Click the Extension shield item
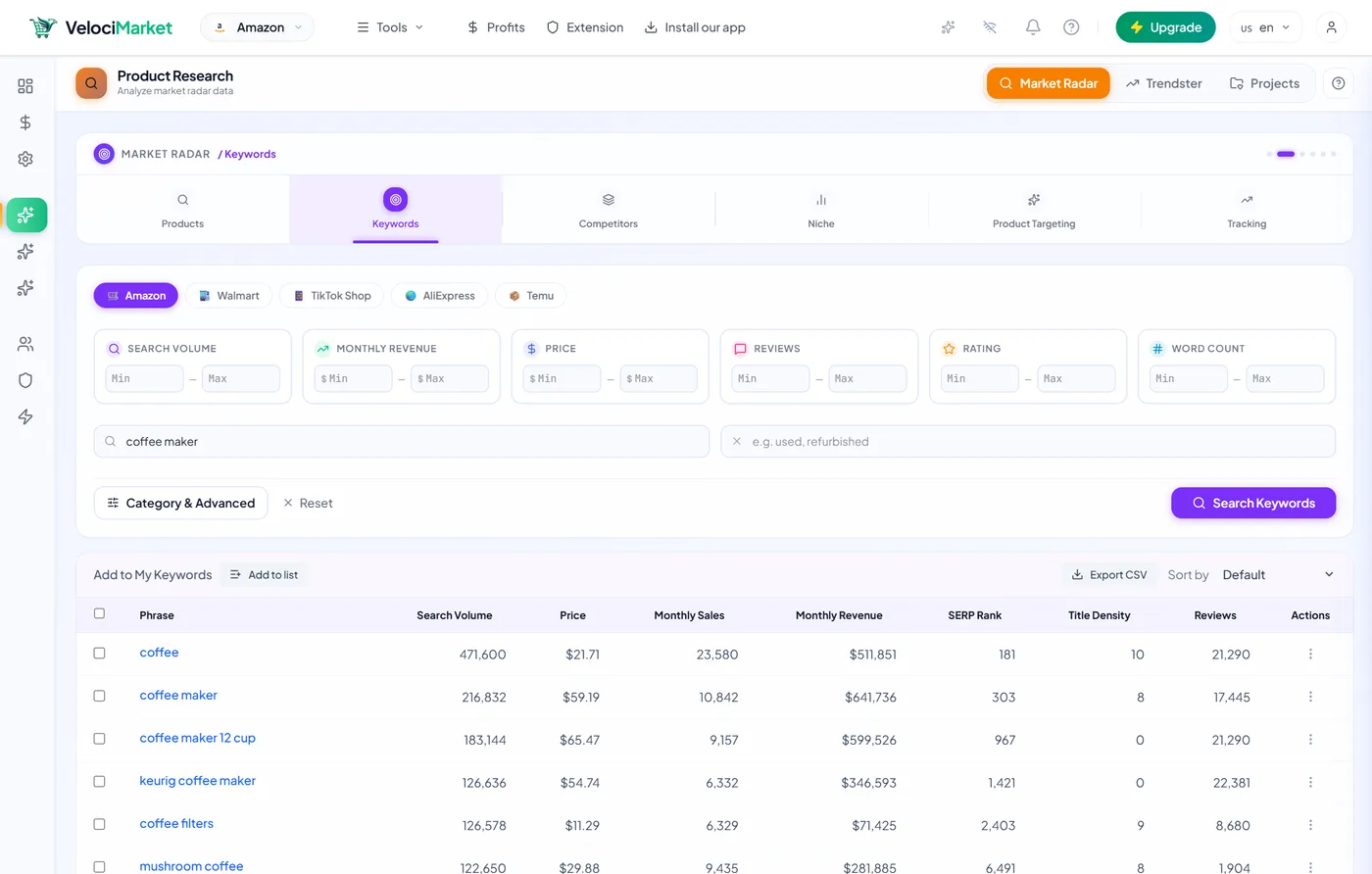The height and width of the screenshot is (874, 1372). (585, 27)
